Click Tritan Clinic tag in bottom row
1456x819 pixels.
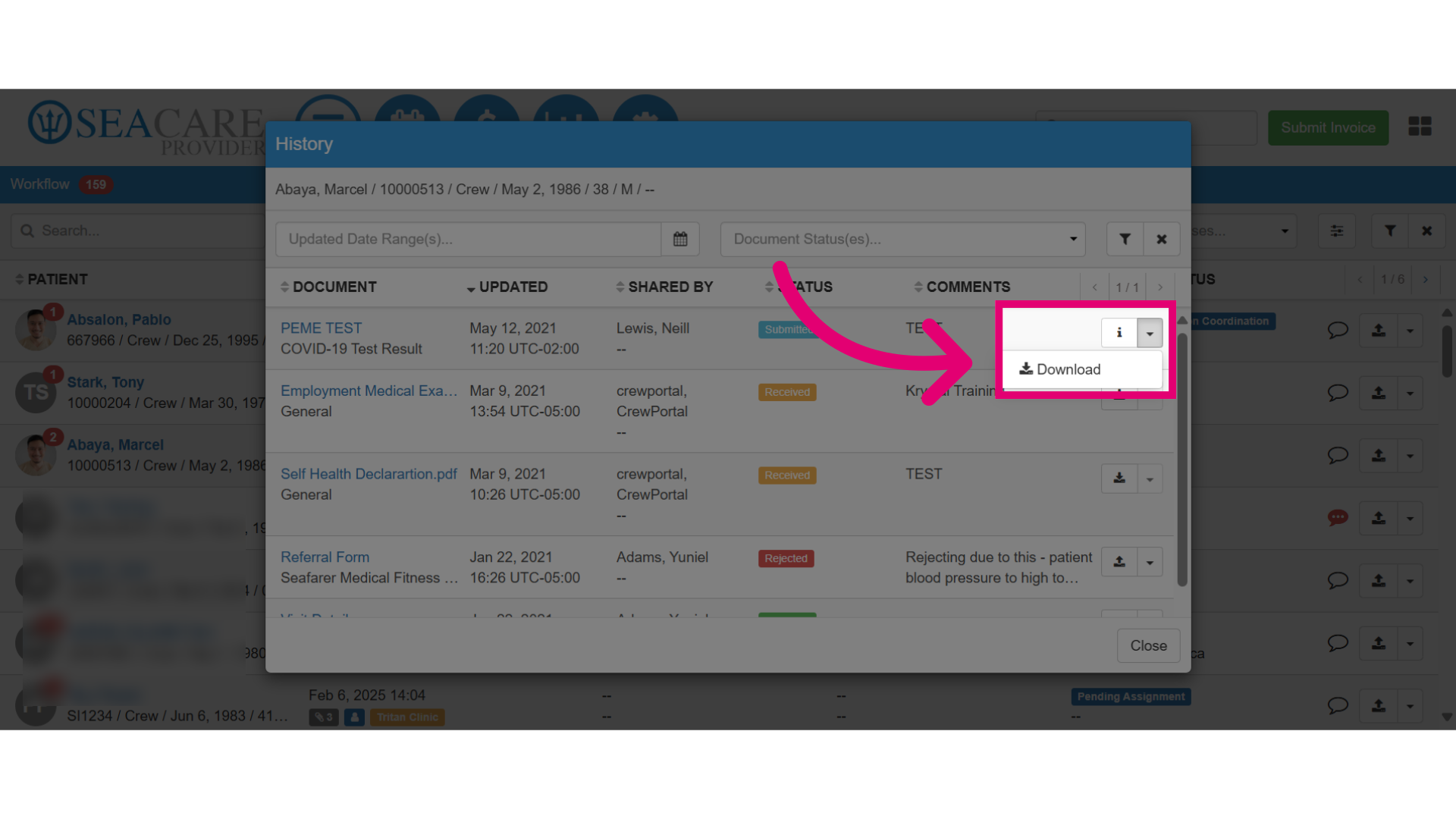(407, 717)
